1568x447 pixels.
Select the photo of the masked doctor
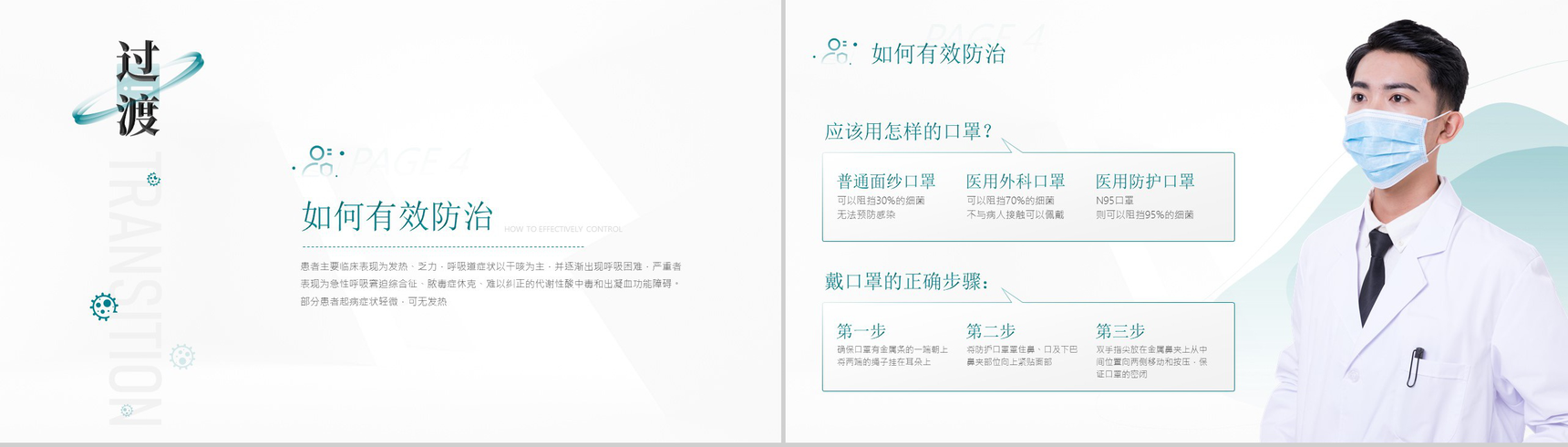point(1413,233)
